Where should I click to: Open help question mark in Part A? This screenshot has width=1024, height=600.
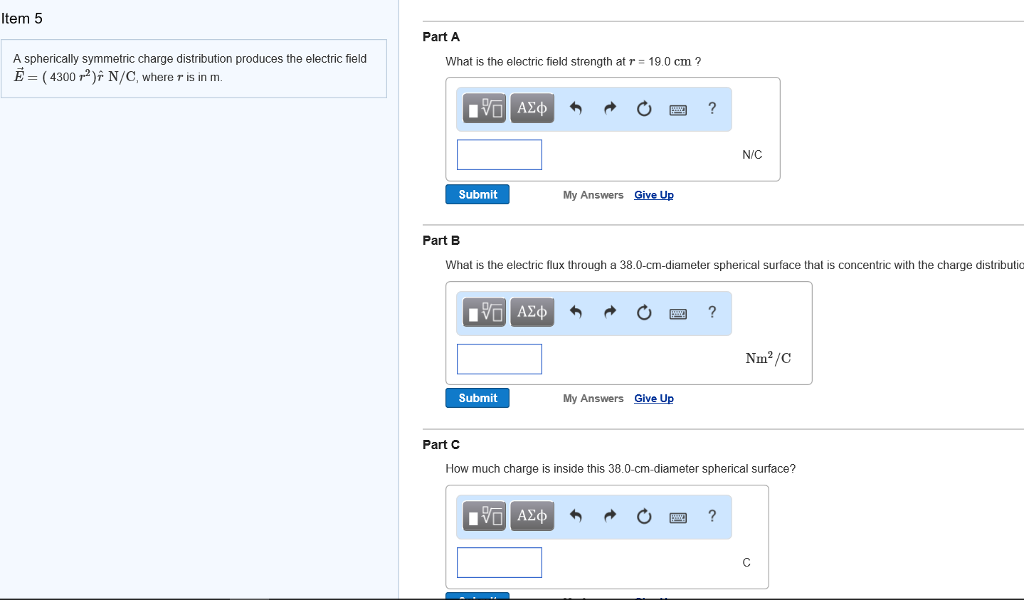[712, 109]
